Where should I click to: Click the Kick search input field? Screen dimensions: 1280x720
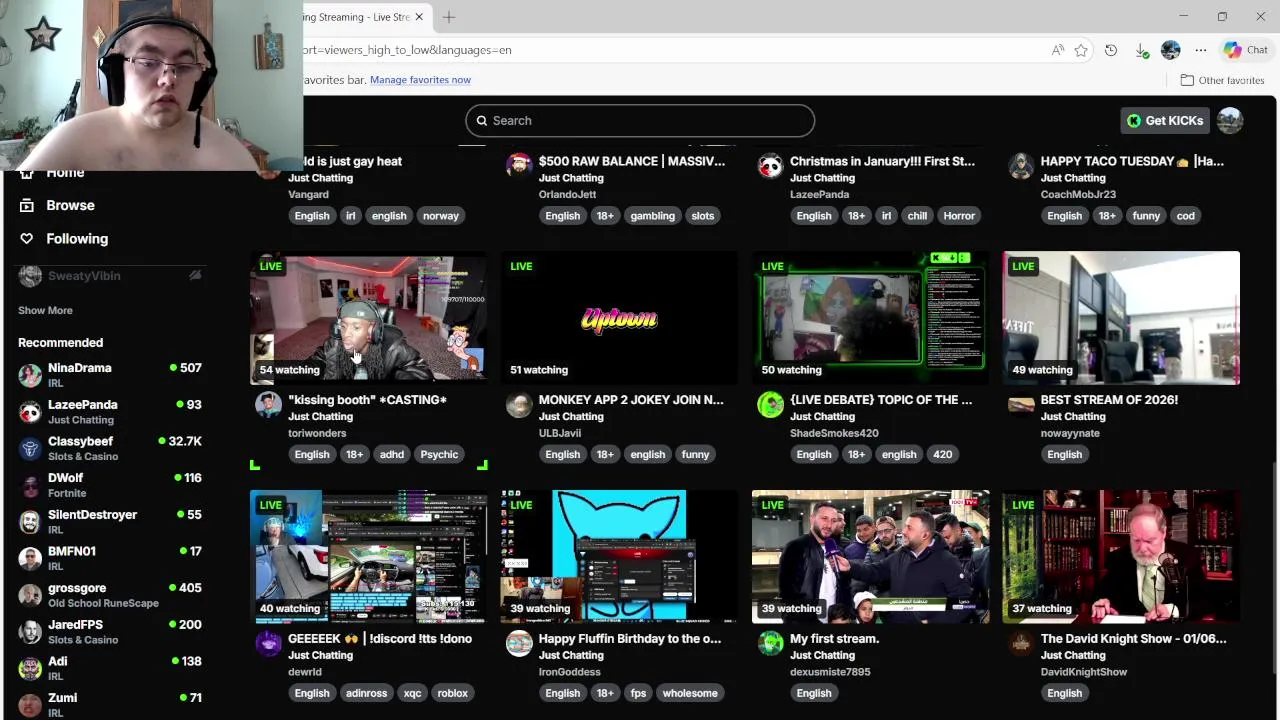(640, 120)
